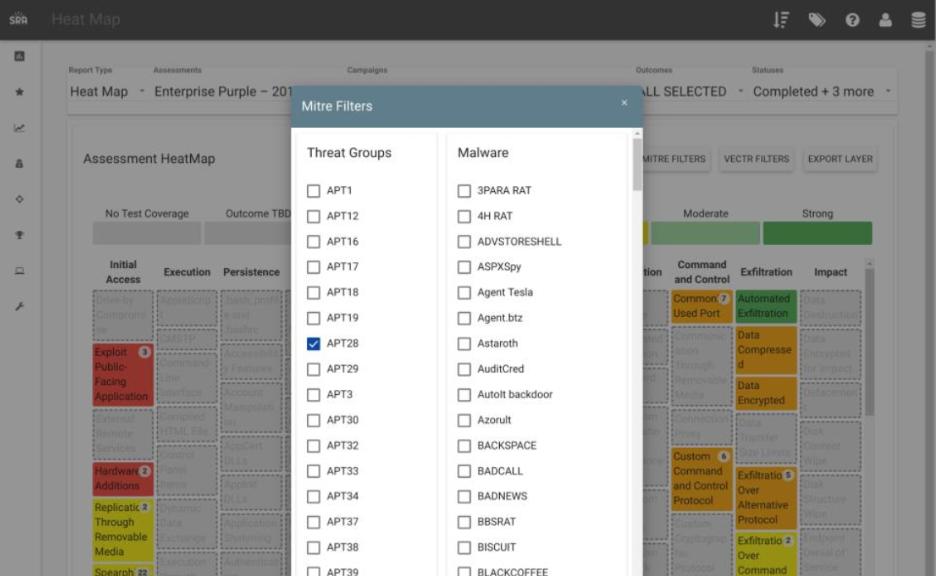The image size is (936, 576).
Task: Close the Mitre Filters dialog
Action: click(624, 103)
